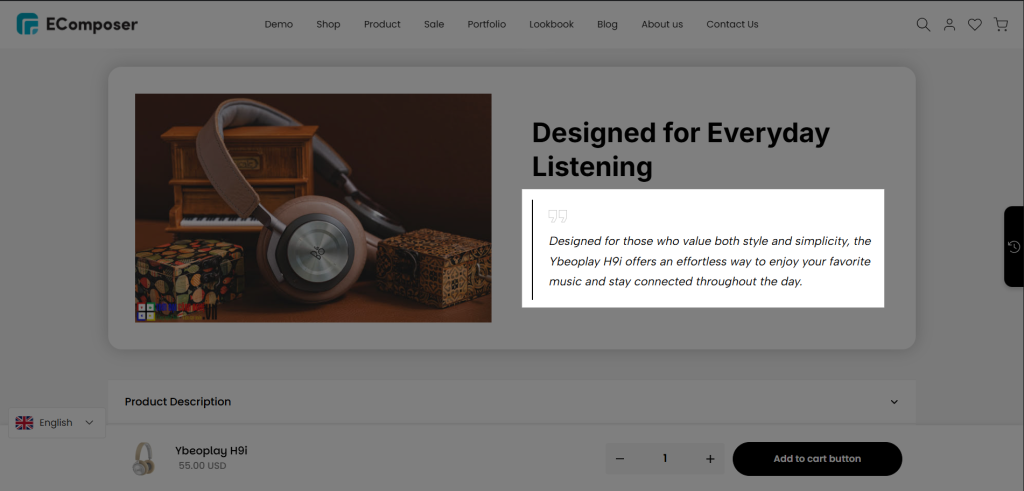Visit the About us page

(662, 24)
